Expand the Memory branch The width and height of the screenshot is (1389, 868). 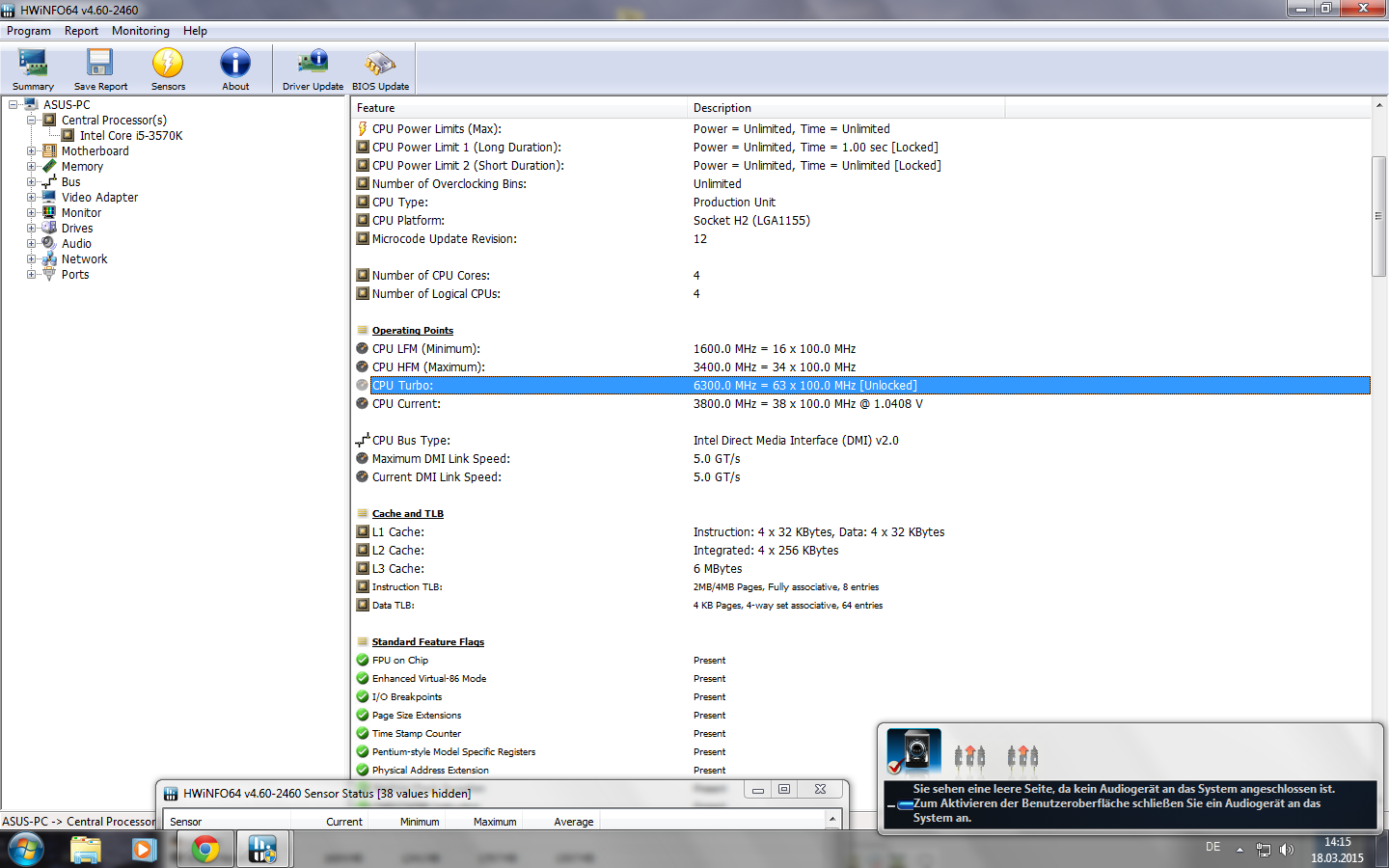(31, 167)
